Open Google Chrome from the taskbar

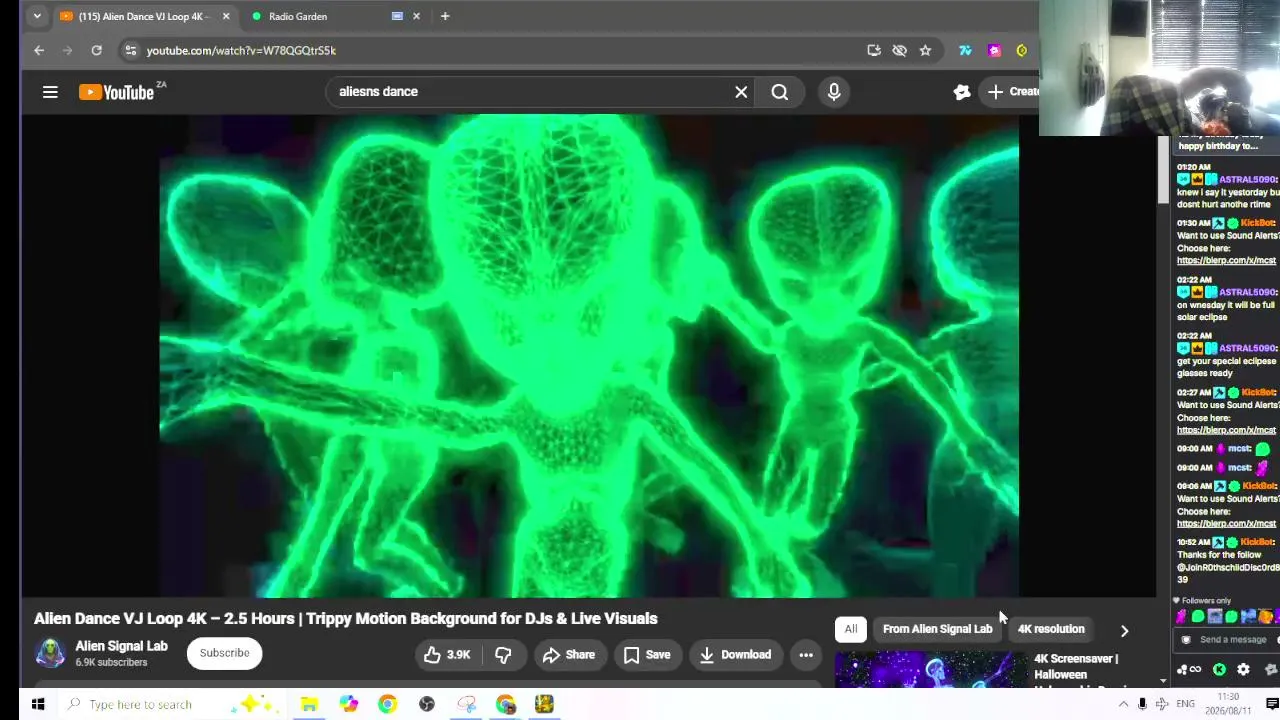387,705
